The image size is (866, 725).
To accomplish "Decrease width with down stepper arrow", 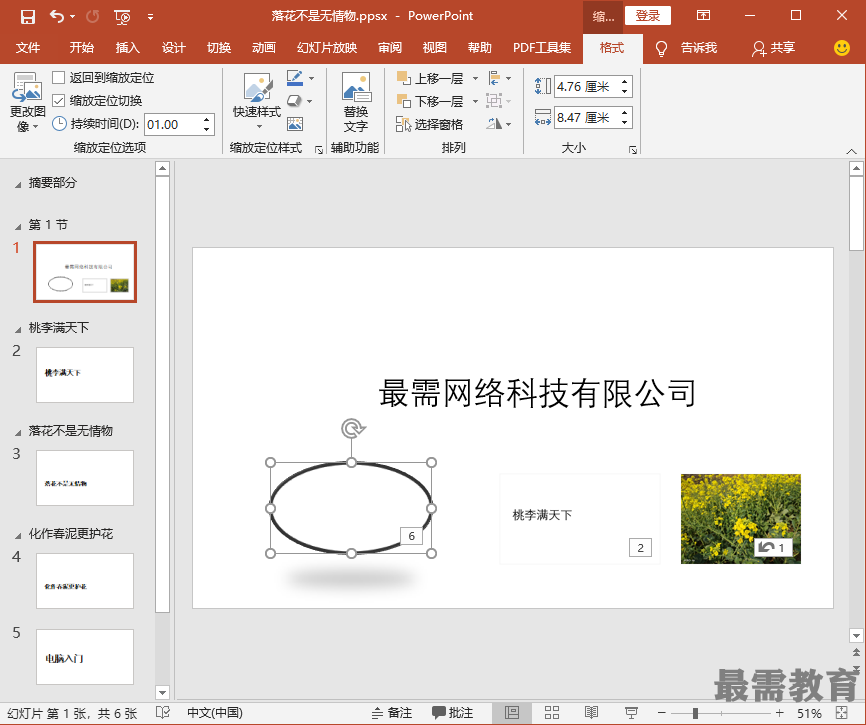I will coord(625,123).
